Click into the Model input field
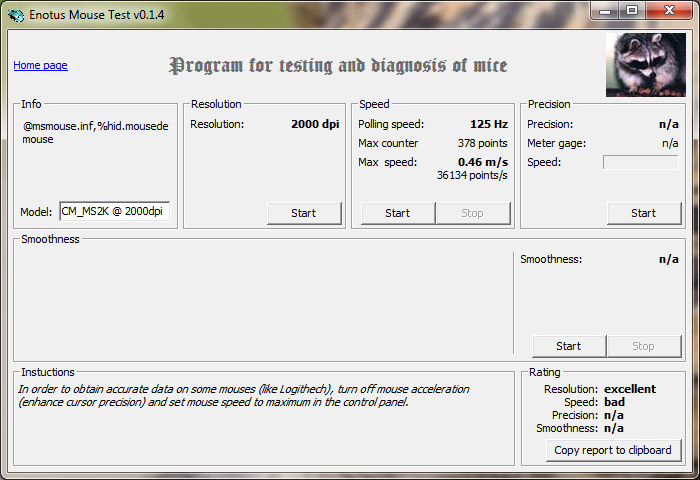 115,211
